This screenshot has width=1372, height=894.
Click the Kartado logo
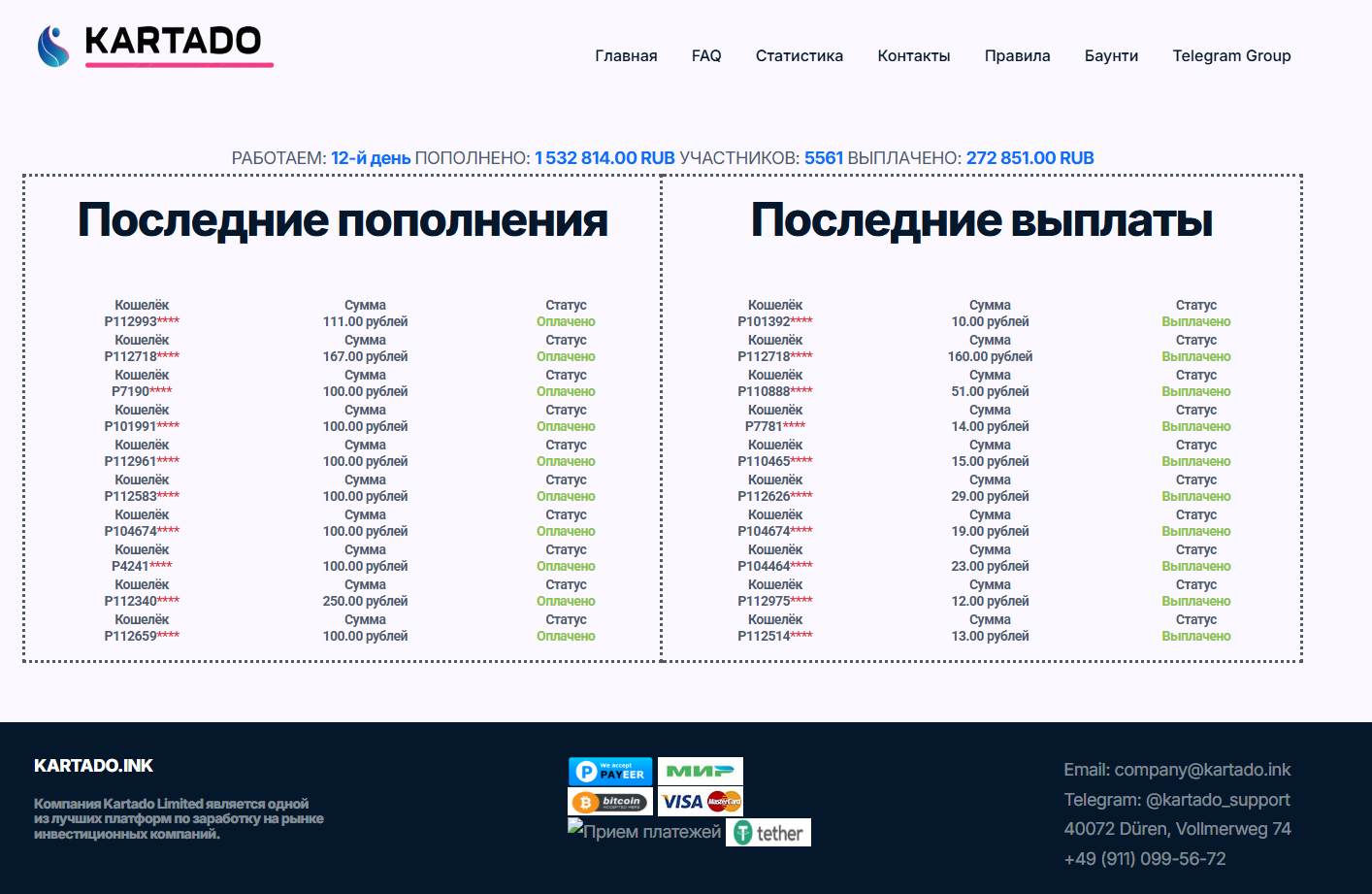pyautogui.click(x=155, y=46)
